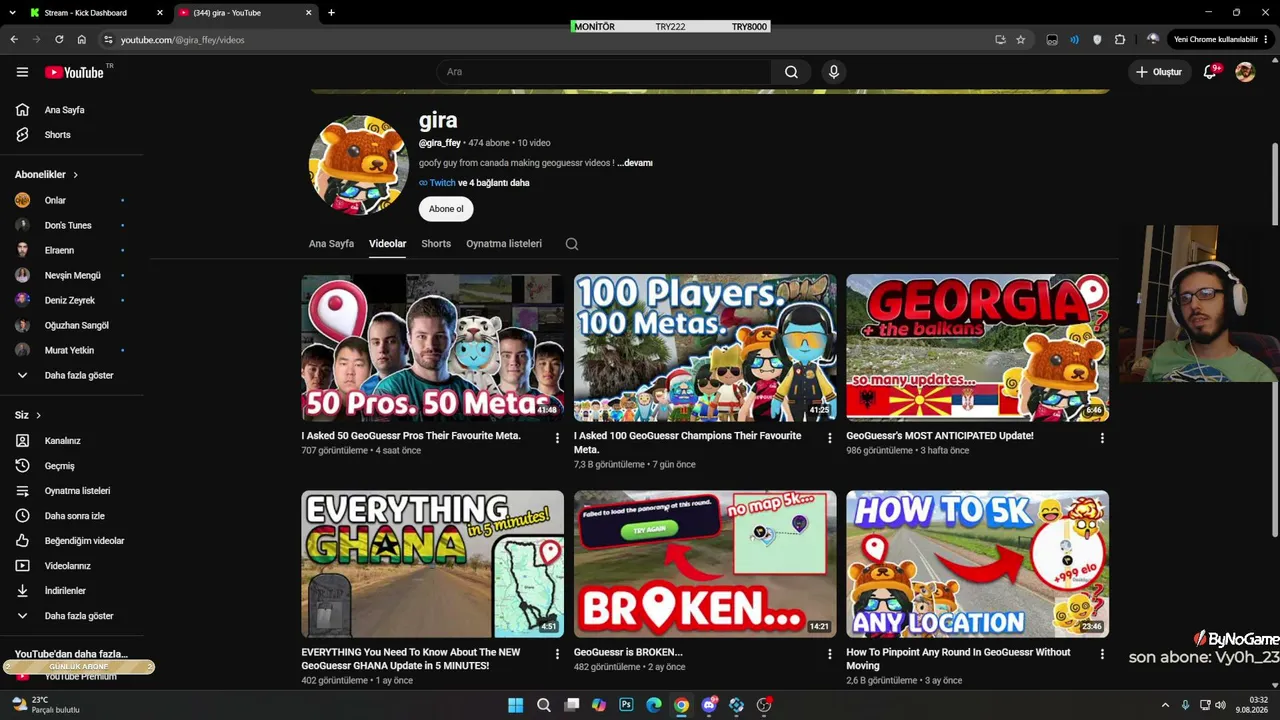
Task: Open Windows taskbar search
Action: click(543, 705)
